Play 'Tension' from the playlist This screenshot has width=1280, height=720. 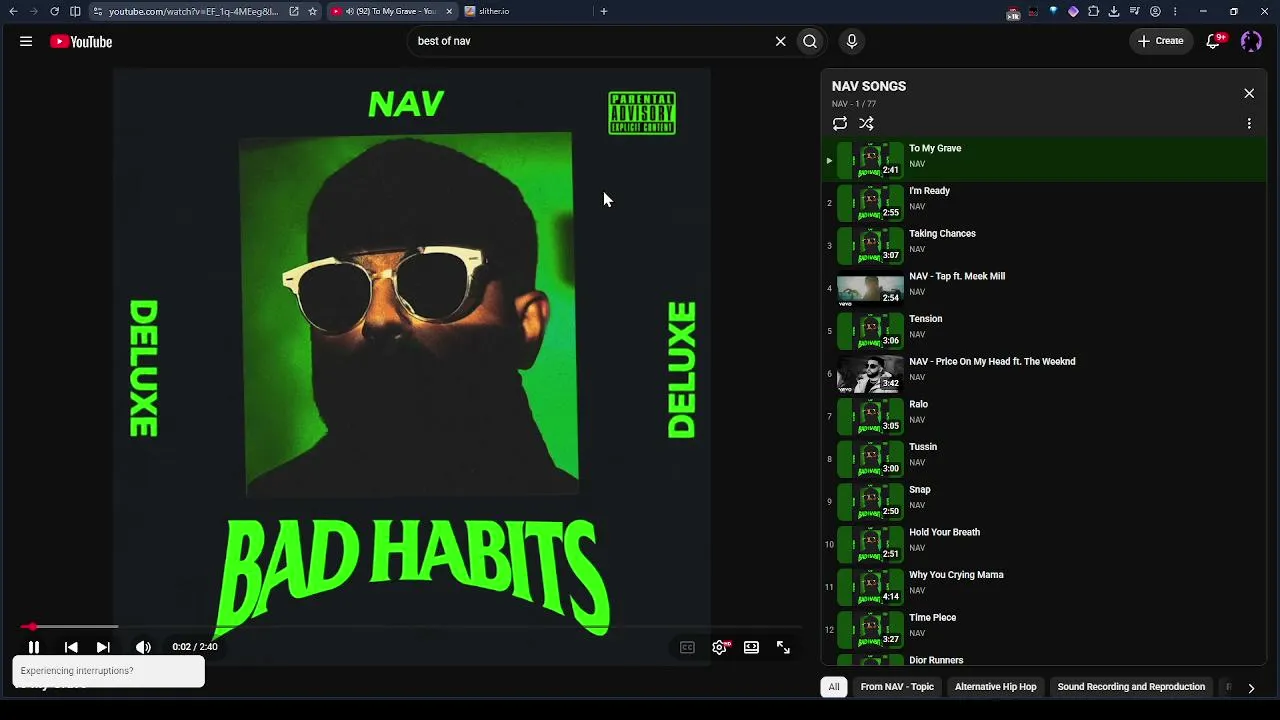click(1044, 331)
